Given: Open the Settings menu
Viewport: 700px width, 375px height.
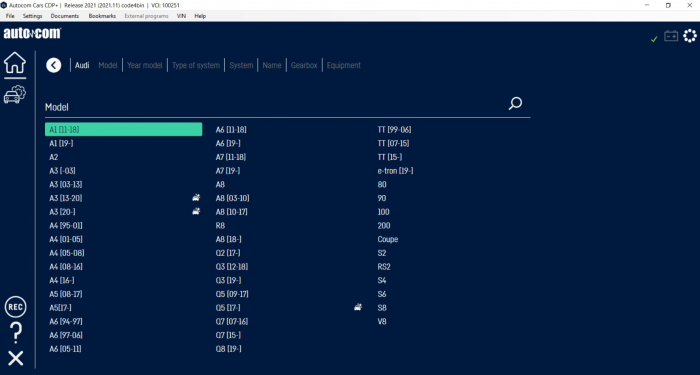Looking at the screenshot, I should pos(33,16).
